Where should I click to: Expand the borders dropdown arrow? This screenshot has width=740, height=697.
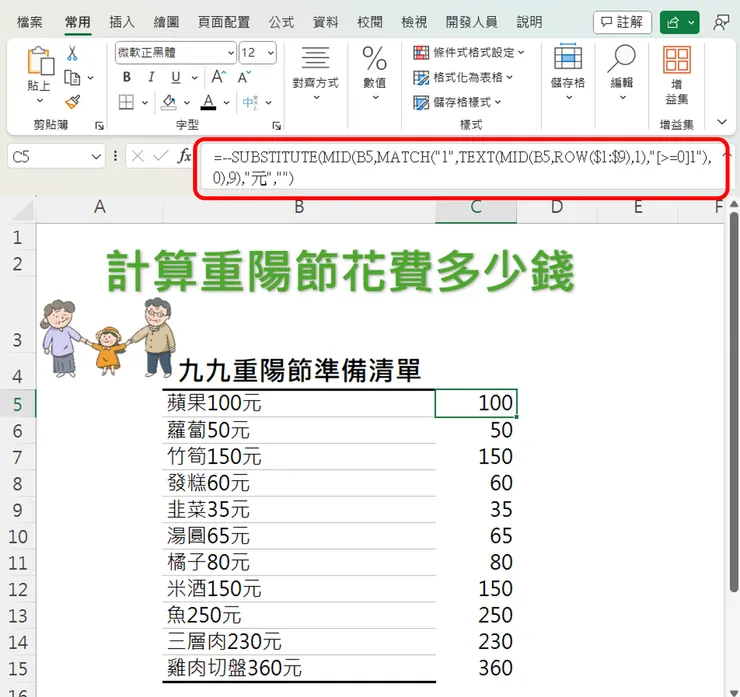(x=145, y=102)
